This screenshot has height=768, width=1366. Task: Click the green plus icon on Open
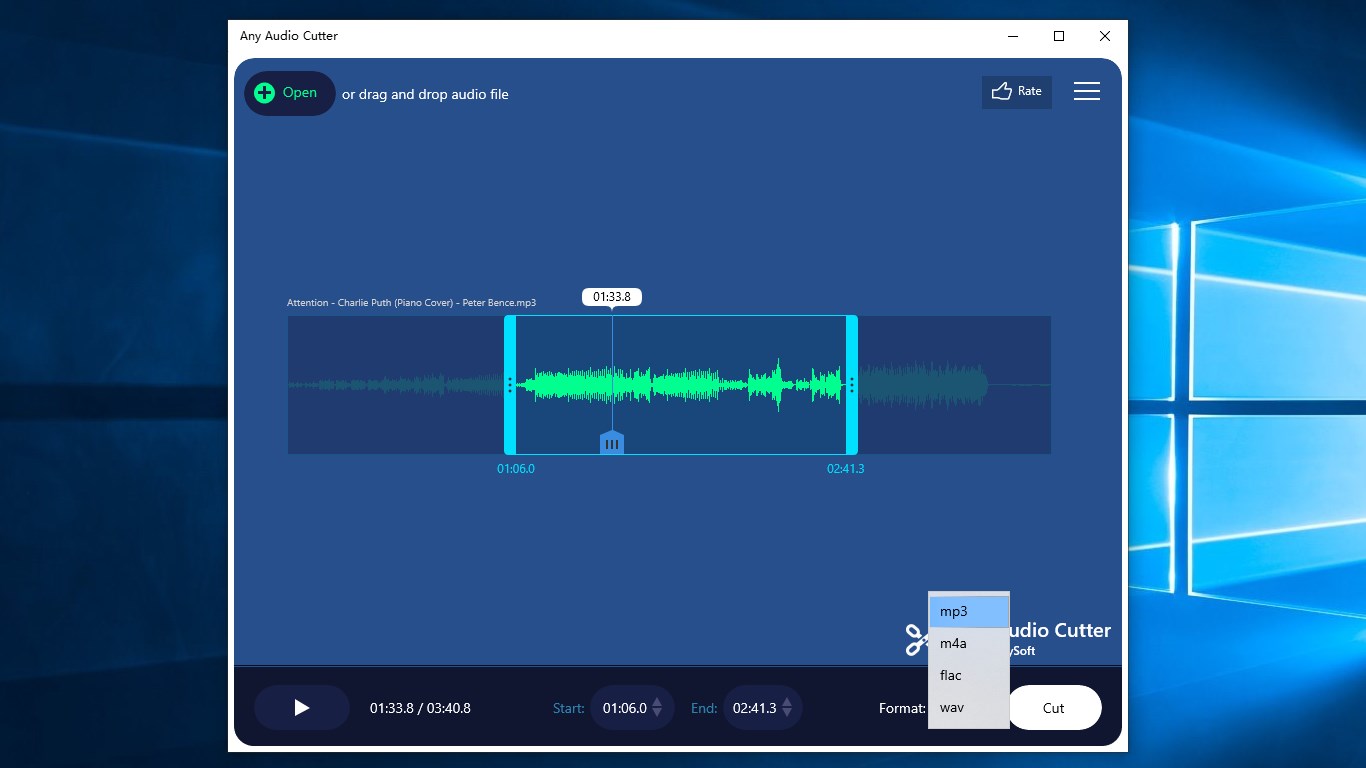tap(263, 92)
